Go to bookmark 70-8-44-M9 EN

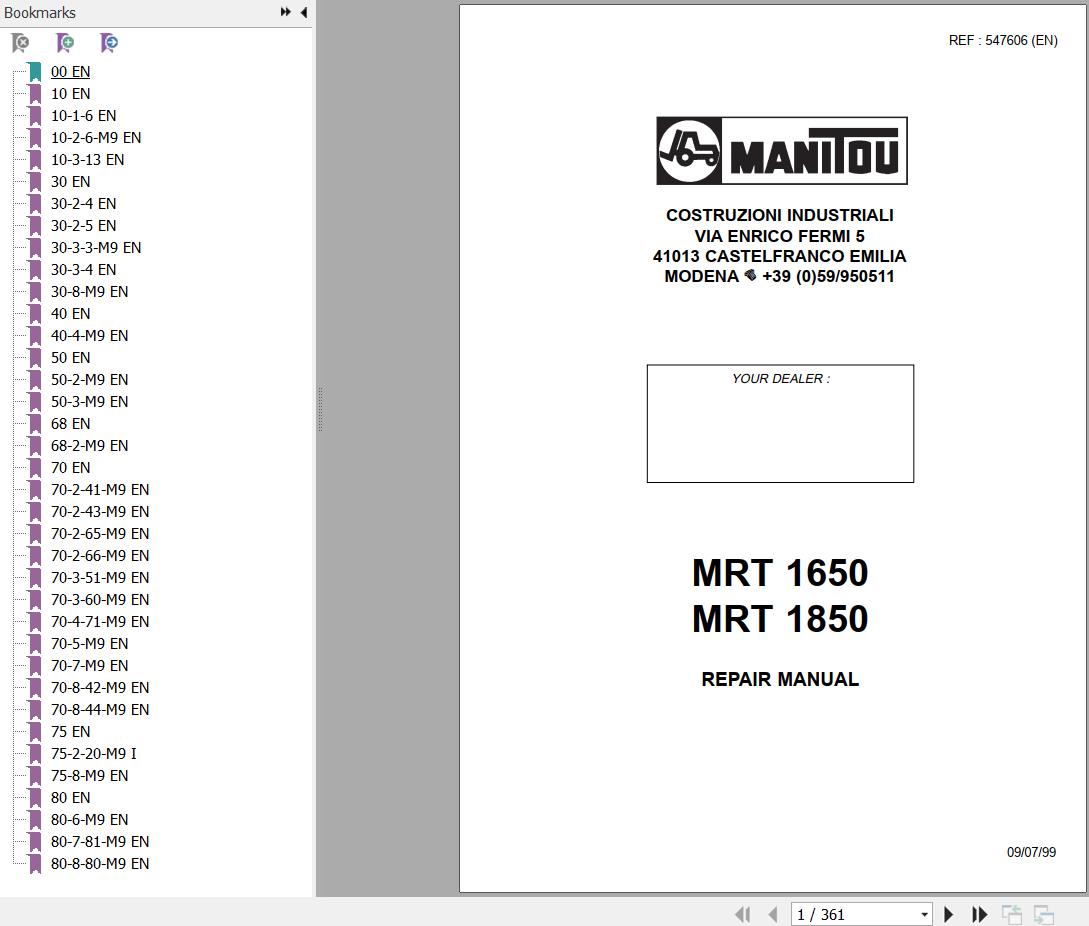click(100, 709)
